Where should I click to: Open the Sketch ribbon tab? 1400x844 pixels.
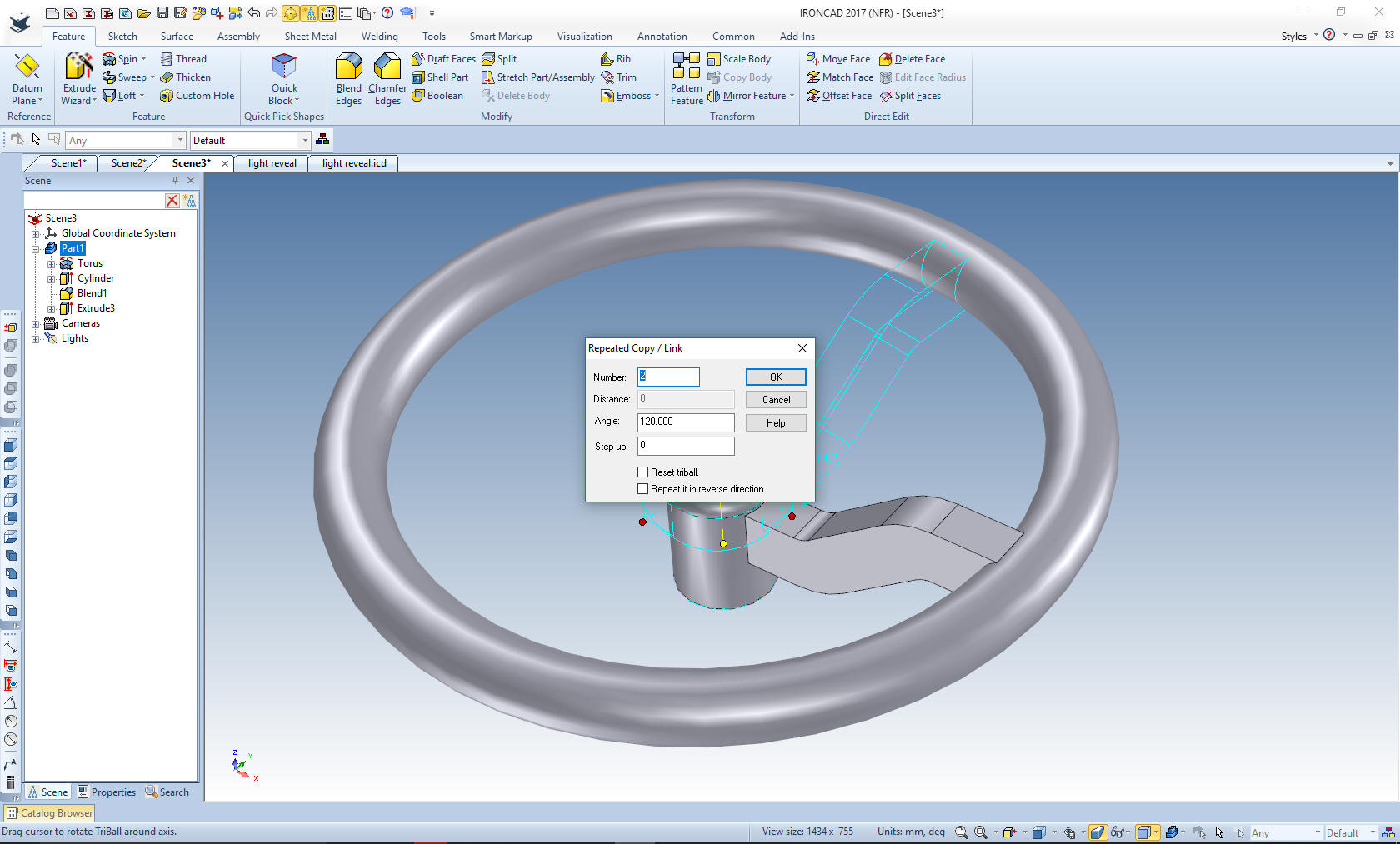(122, 37)
